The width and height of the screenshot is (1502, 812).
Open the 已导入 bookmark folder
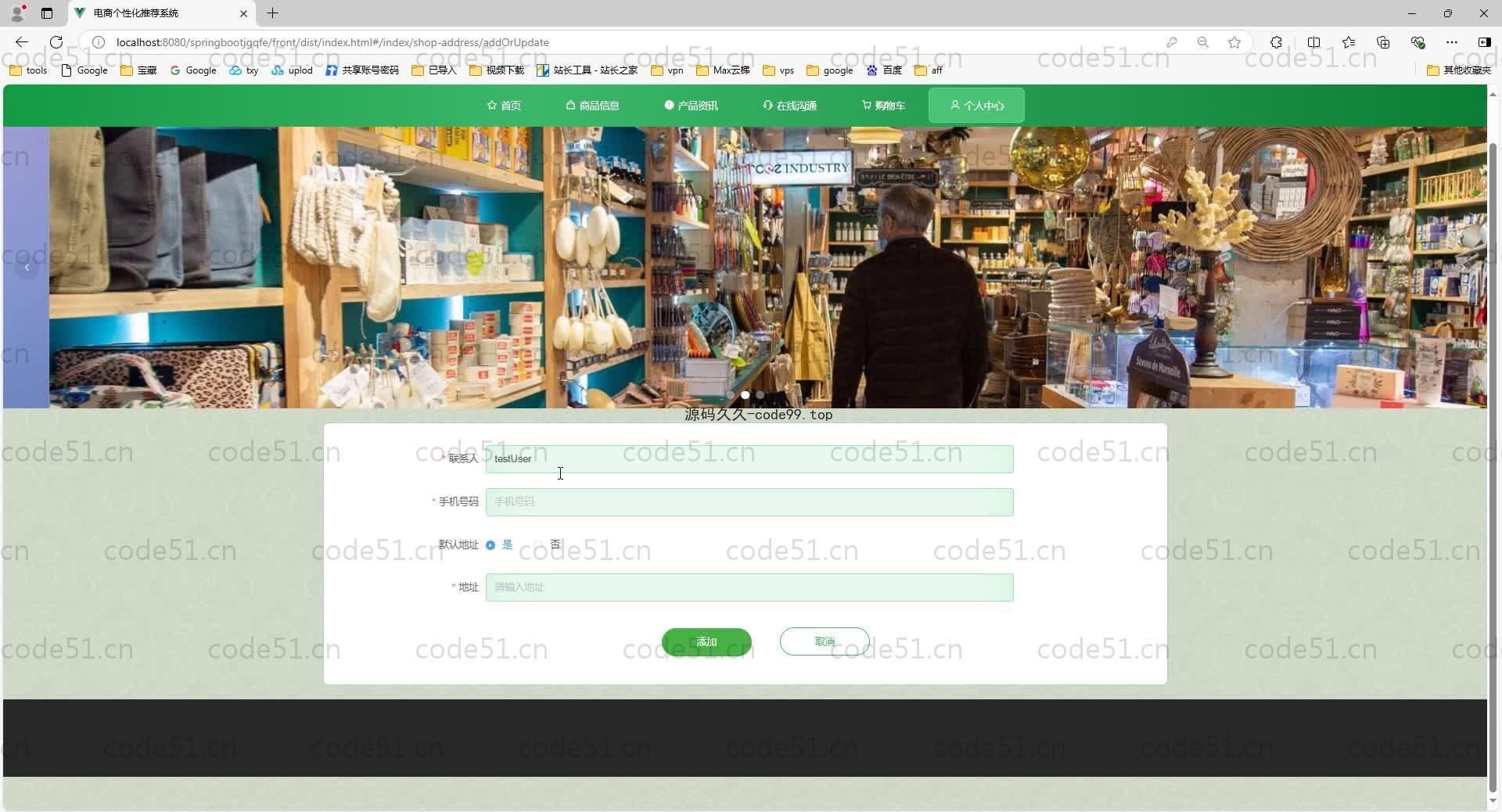(x=434, y=70)
